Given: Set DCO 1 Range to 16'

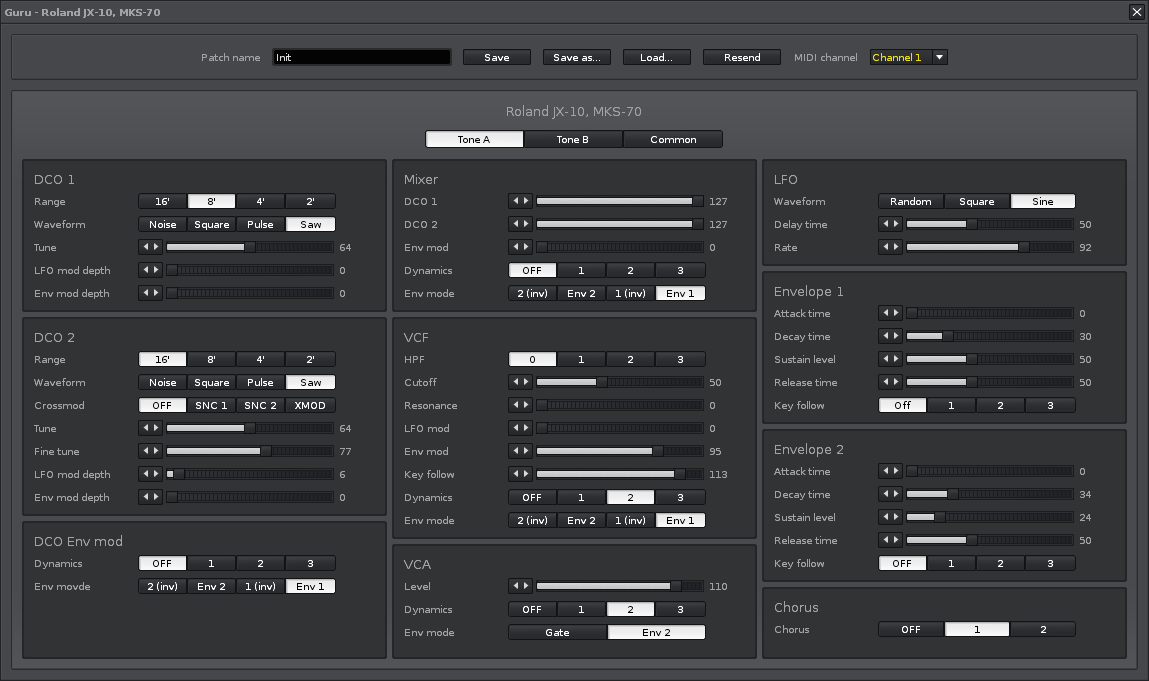Looking at the screenshot, I should (162, 201).
